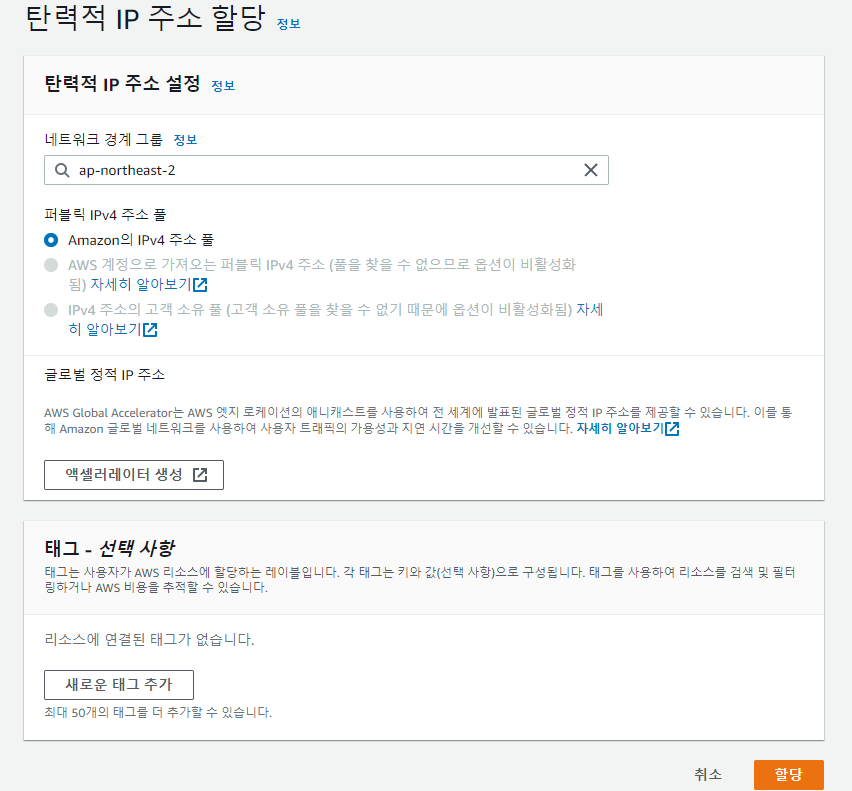Click the ap-northeast-2 border group input
This screenshot has width=852, height=791.
pyautogui.click(x=326, y=170)
